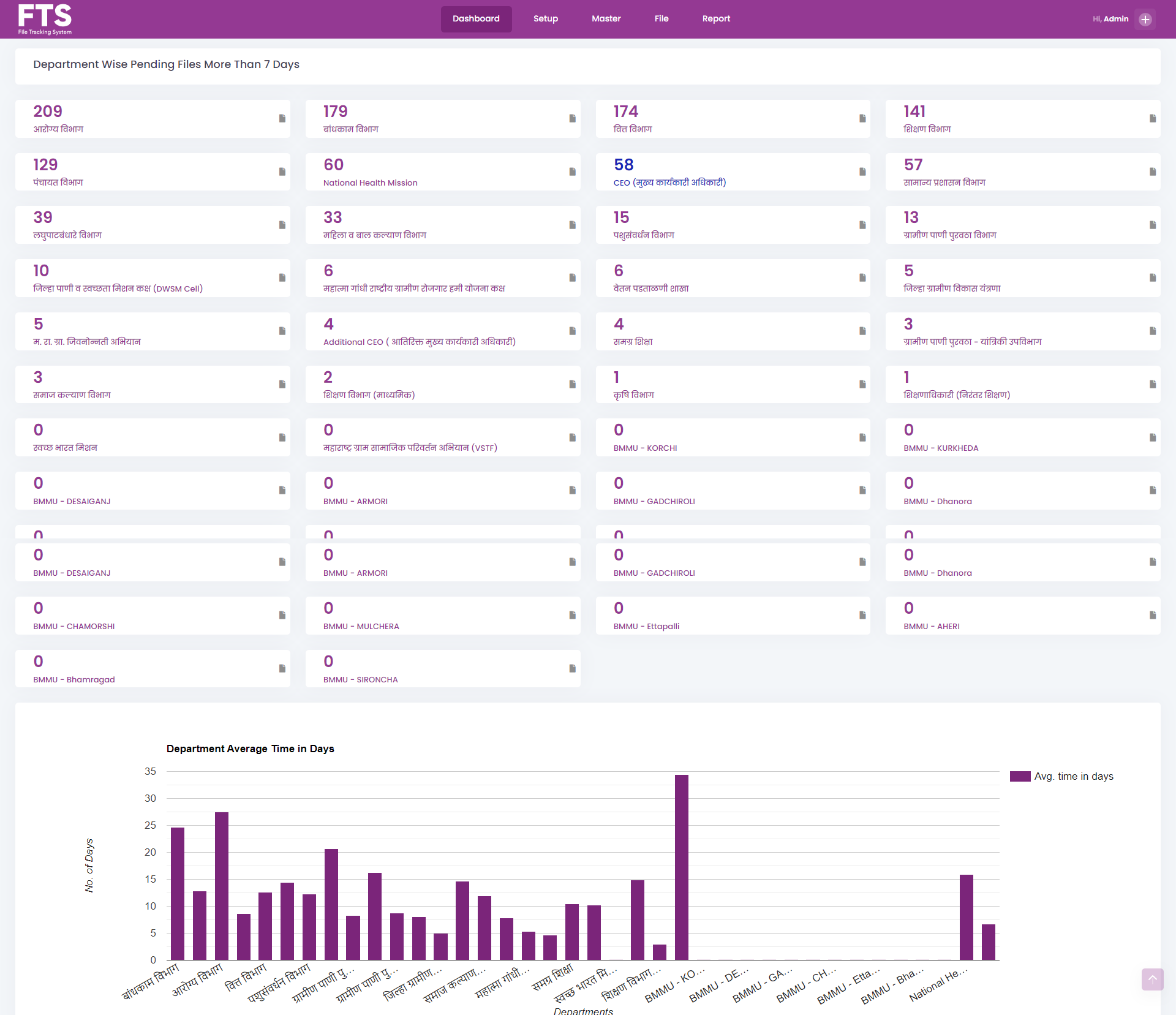Open the Dashboard tab in navigation
Image resolution: width=1176 pixels, height=1015 pixels.
tap(475, 18)
